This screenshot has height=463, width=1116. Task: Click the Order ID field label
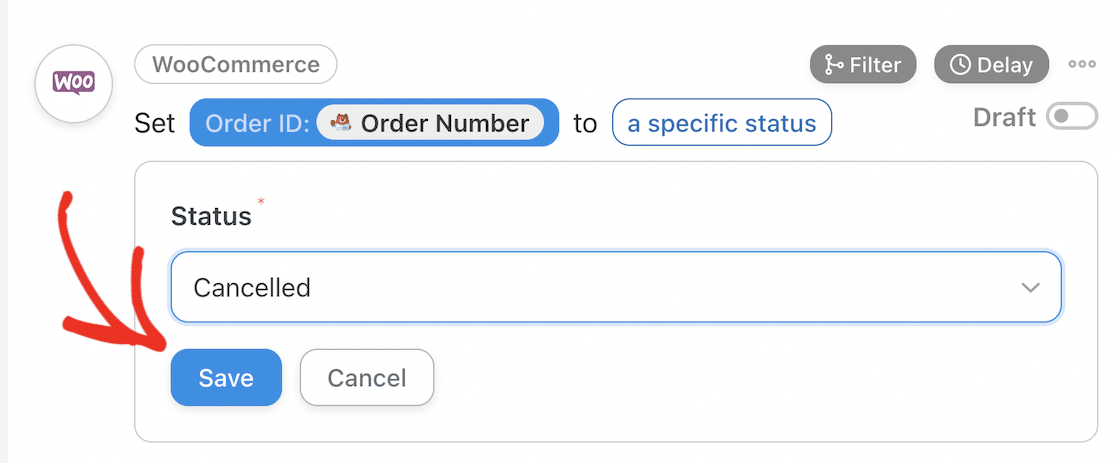tap(256, 123)
